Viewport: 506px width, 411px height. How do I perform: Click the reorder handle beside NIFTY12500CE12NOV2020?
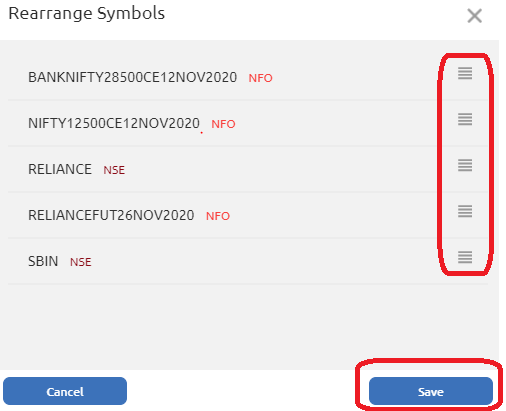click(465, 119)
